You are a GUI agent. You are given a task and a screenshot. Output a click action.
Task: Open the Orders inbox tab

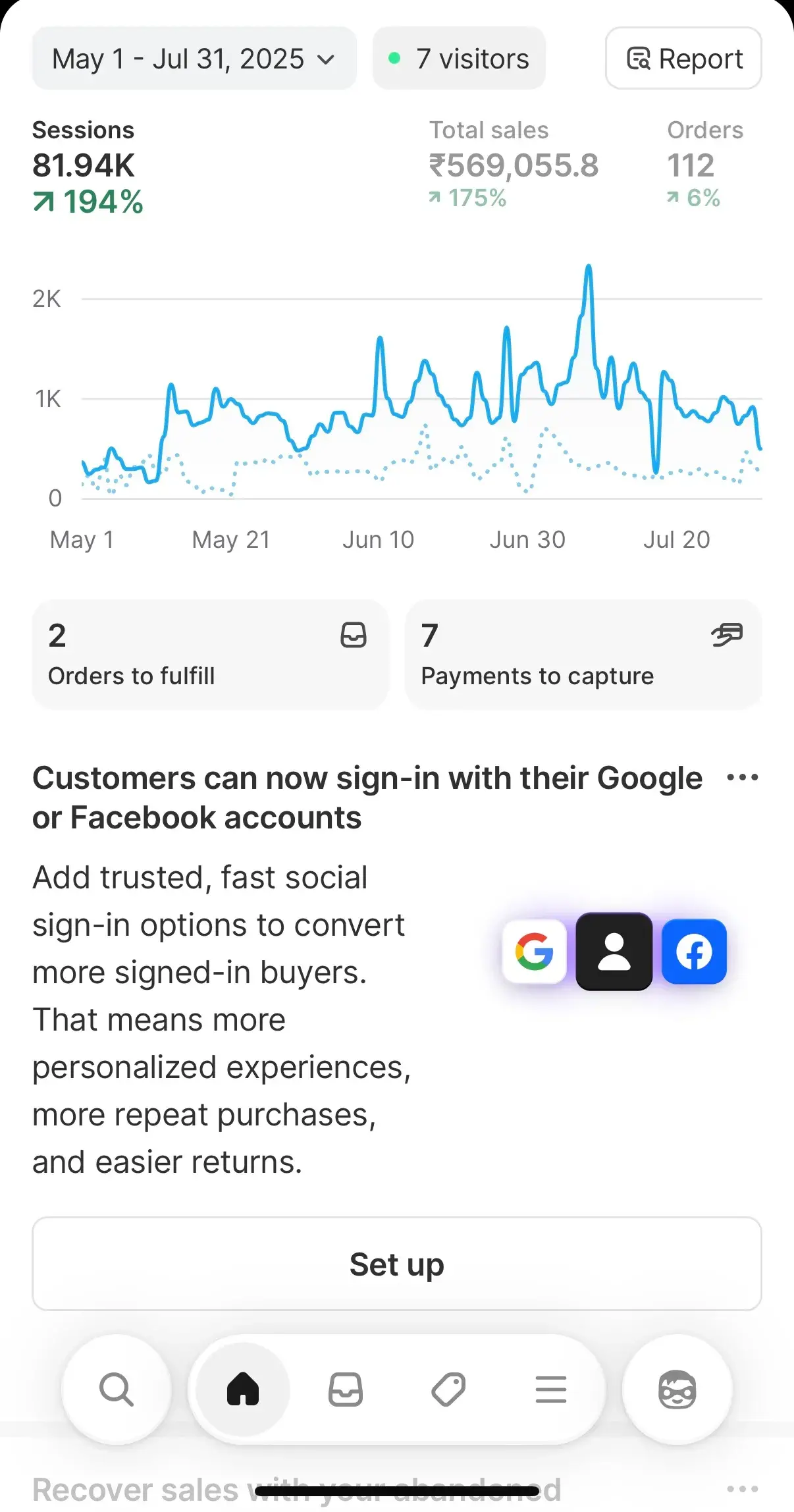(346, 1390)
